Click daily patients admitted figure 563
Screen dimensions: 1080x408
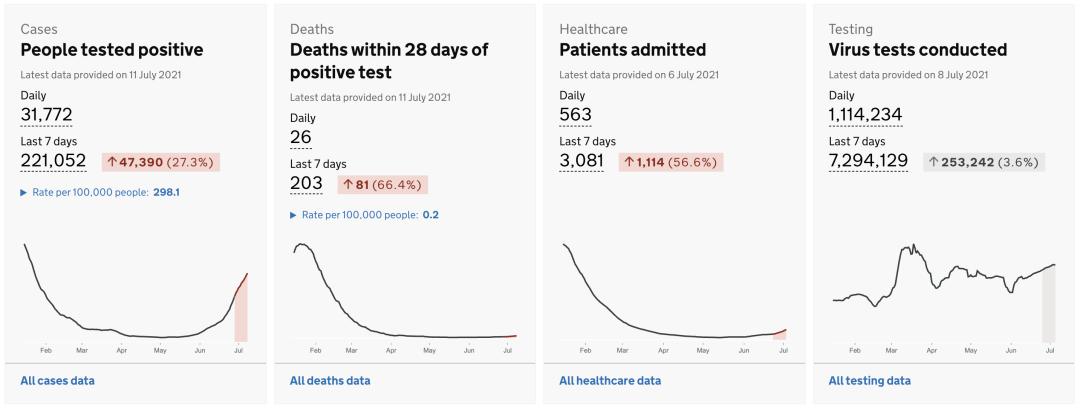click(577, 115)
